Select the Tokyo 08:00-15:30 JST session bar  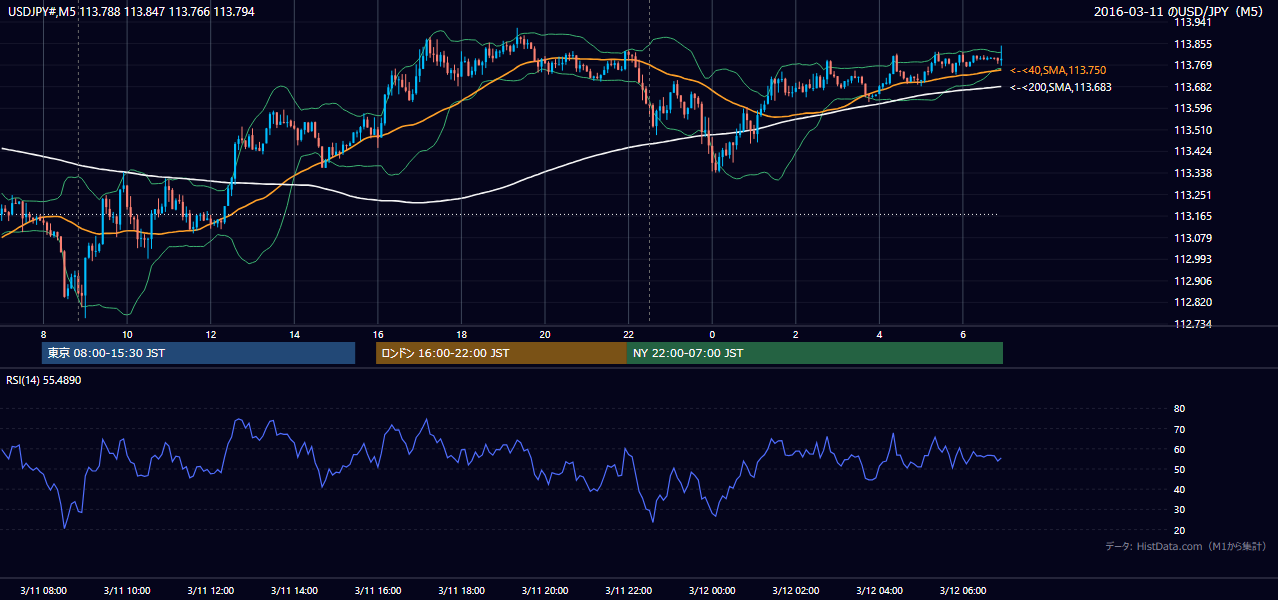(x=198, y=353)
